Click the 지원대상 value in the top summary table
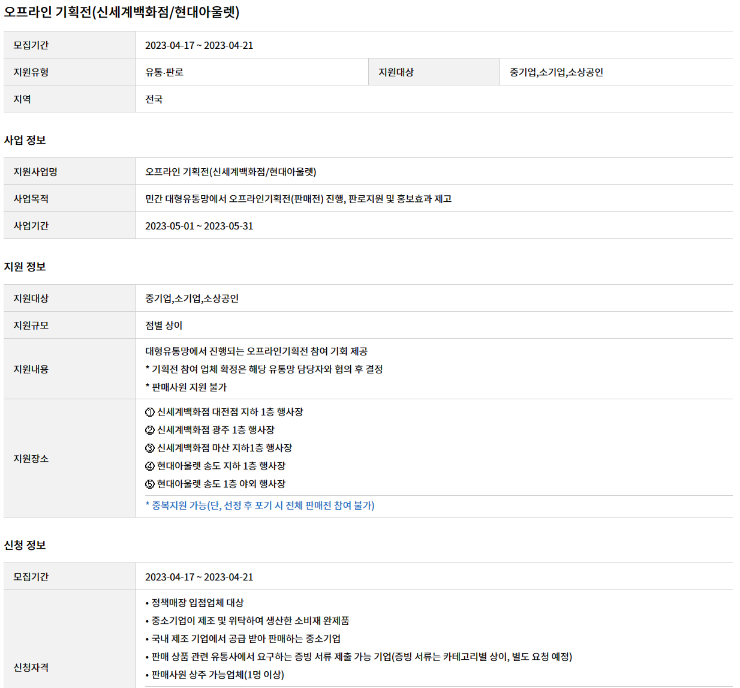The image size is (740, 688). tap(556, 72)
